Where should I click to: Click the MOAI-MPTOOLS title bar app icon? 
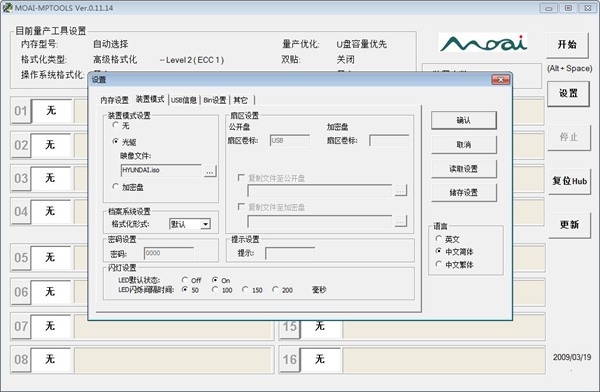tap(7, 7)
